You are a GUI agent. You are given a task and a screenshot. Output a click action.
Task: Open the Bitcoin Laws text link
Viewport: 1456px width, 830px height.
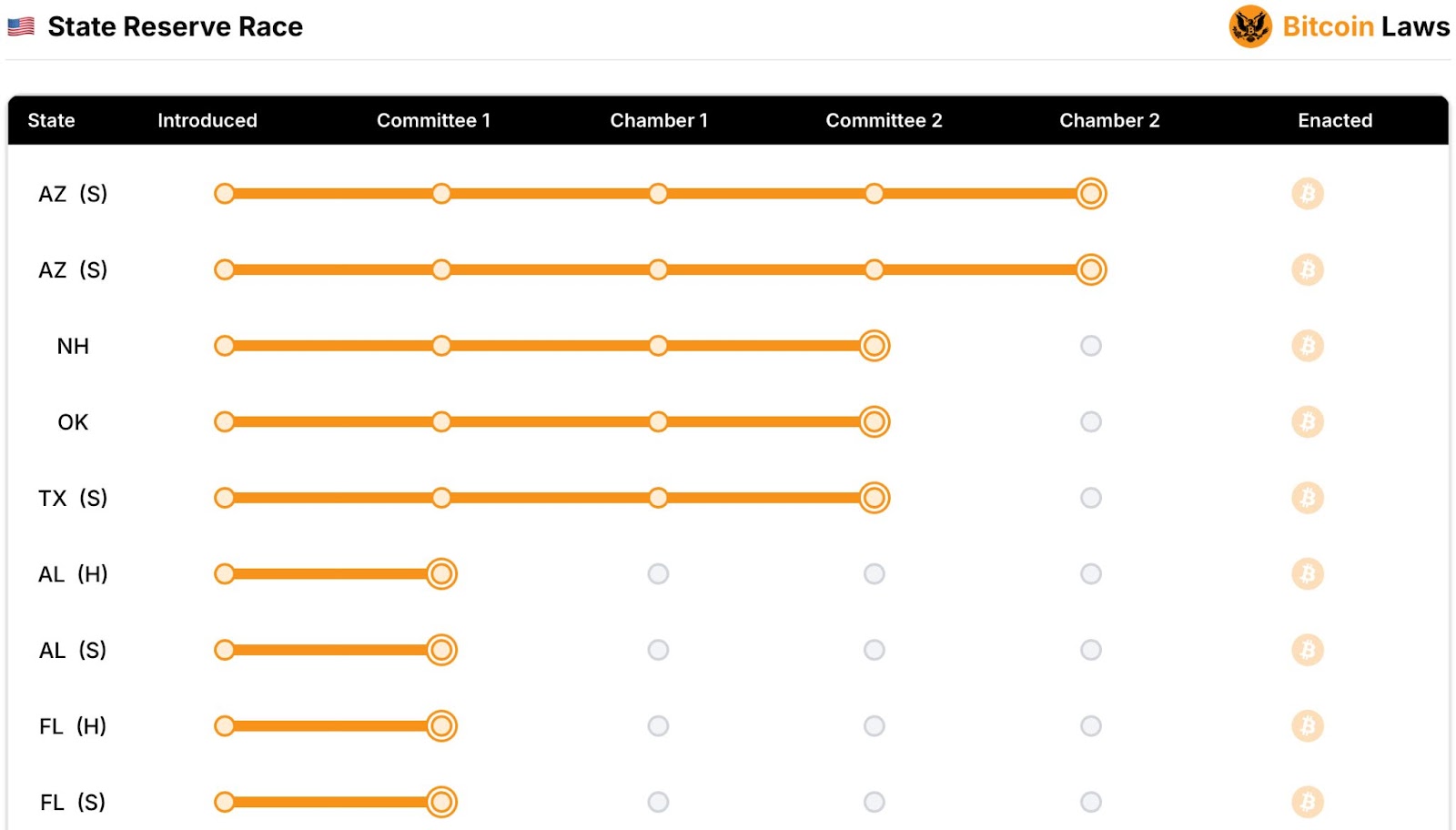[x=1365, y=26]
